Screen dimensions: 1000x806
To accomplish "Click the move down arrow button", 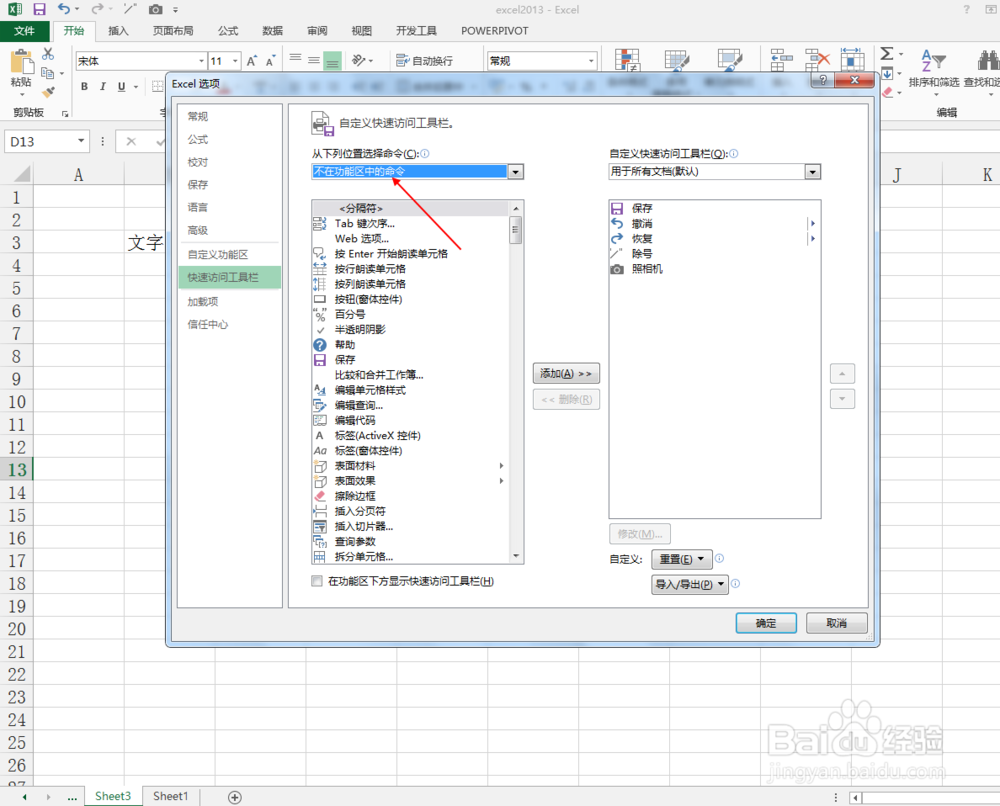I will click(x=842, y=399).
